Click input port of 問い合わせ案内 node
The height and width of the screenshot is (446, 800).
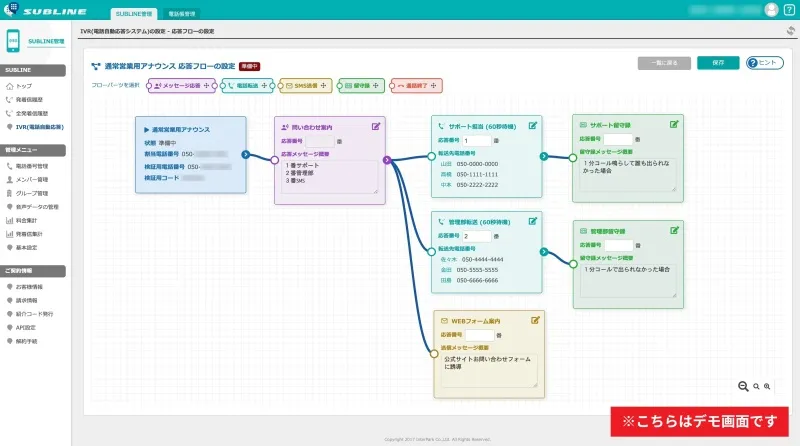pos(274,160)
